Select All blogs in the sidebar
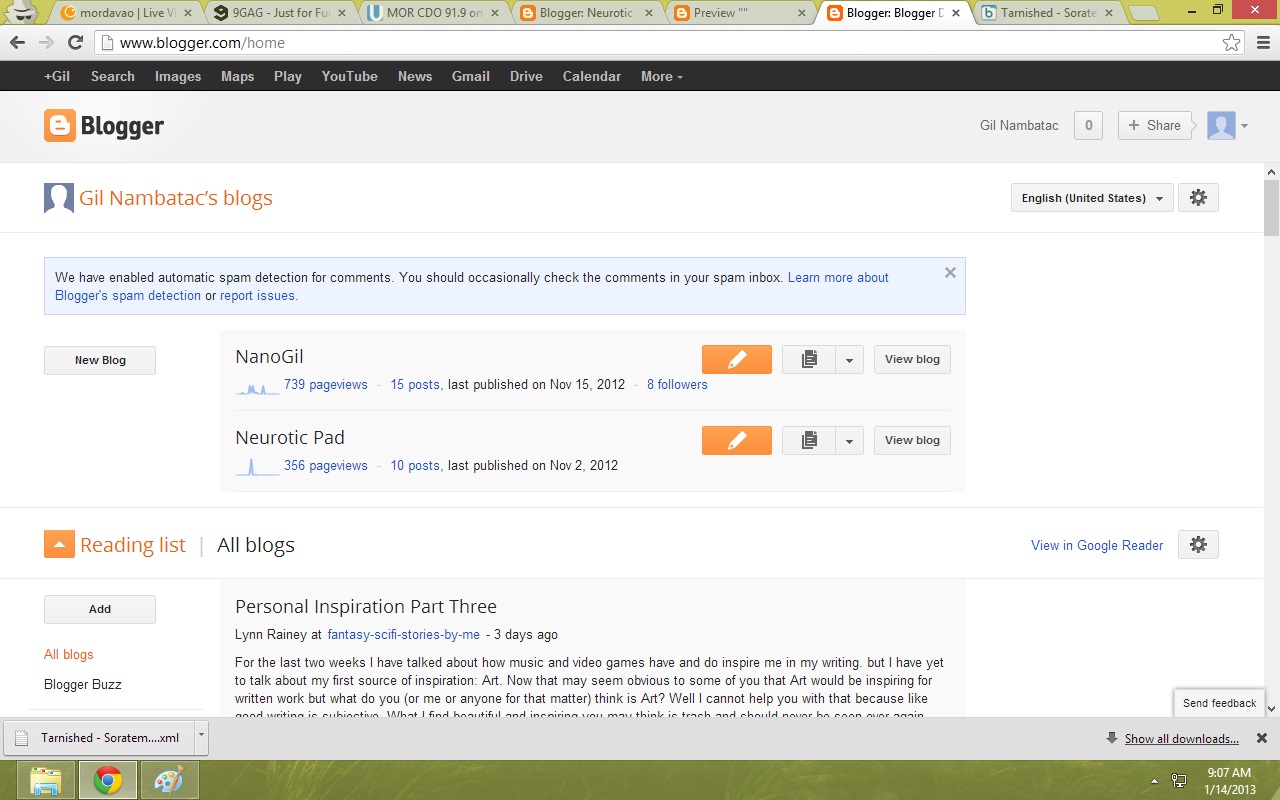Viewport: 1280px width, 800px height. (x=69, y=655)
